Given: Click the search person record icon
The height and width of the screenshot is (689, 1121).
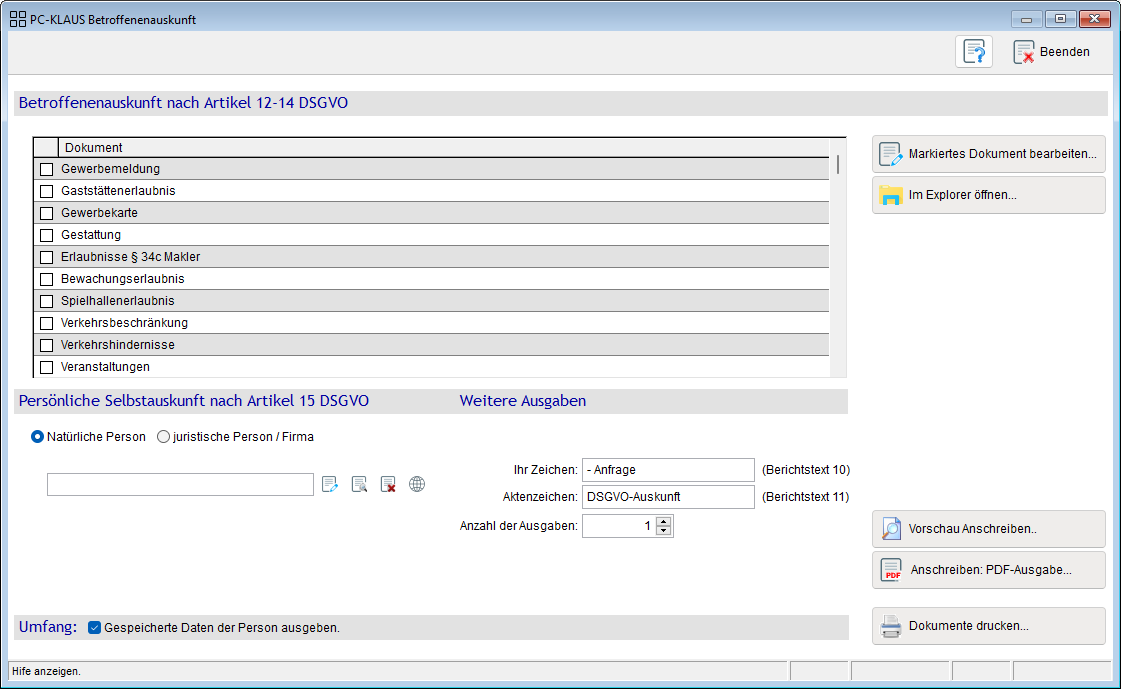Looking at the screenshot, I should click(359, 485).
